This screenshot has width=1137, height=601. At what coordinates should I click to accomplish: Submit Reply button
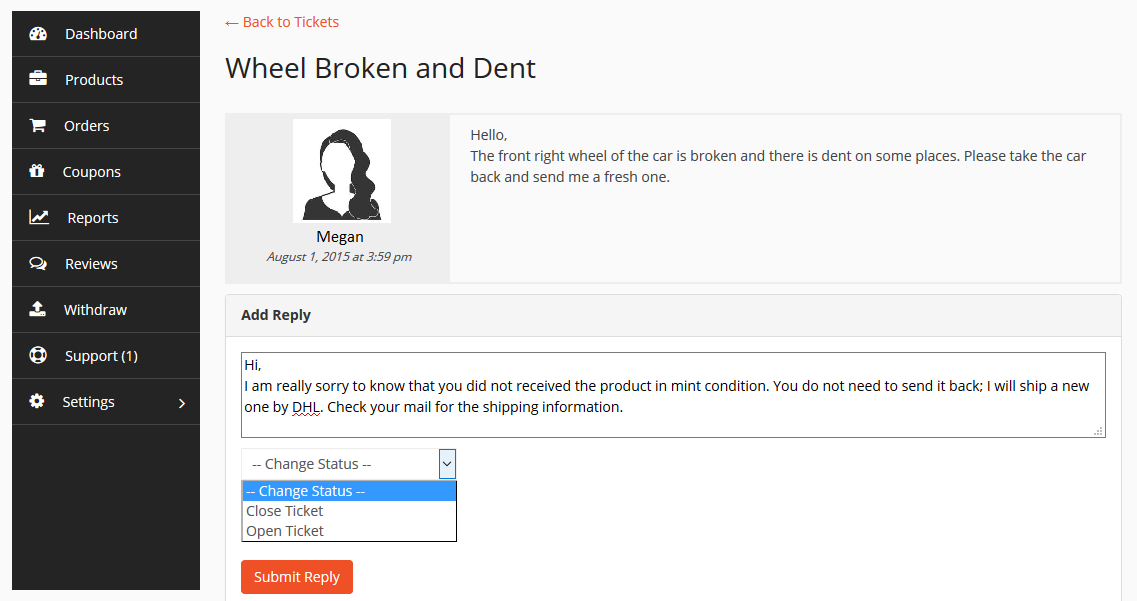(297, 577)
